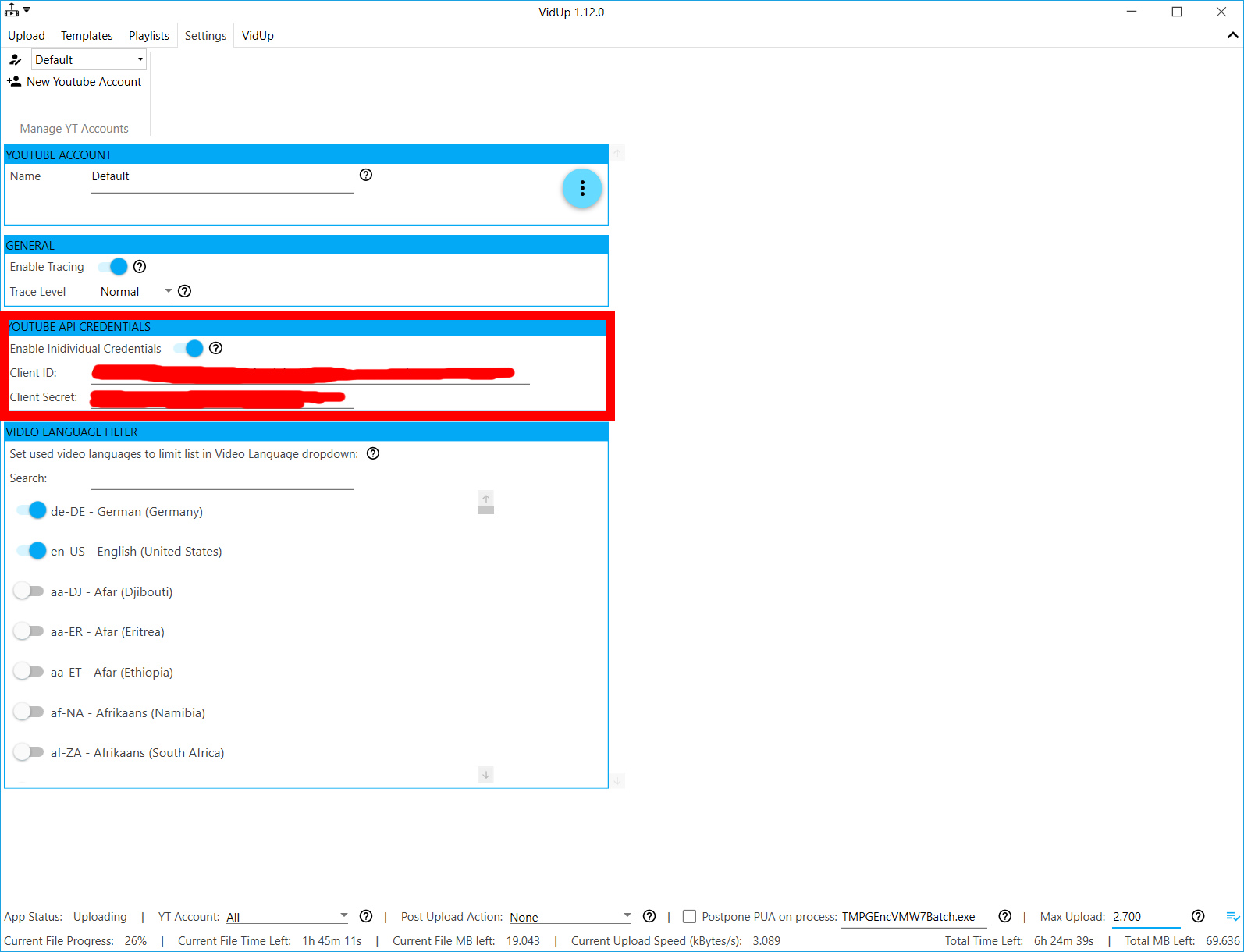Disable de-DE German (Germany) language
This screenshot has height=952, width=1244.
click(x=31, y=510)
